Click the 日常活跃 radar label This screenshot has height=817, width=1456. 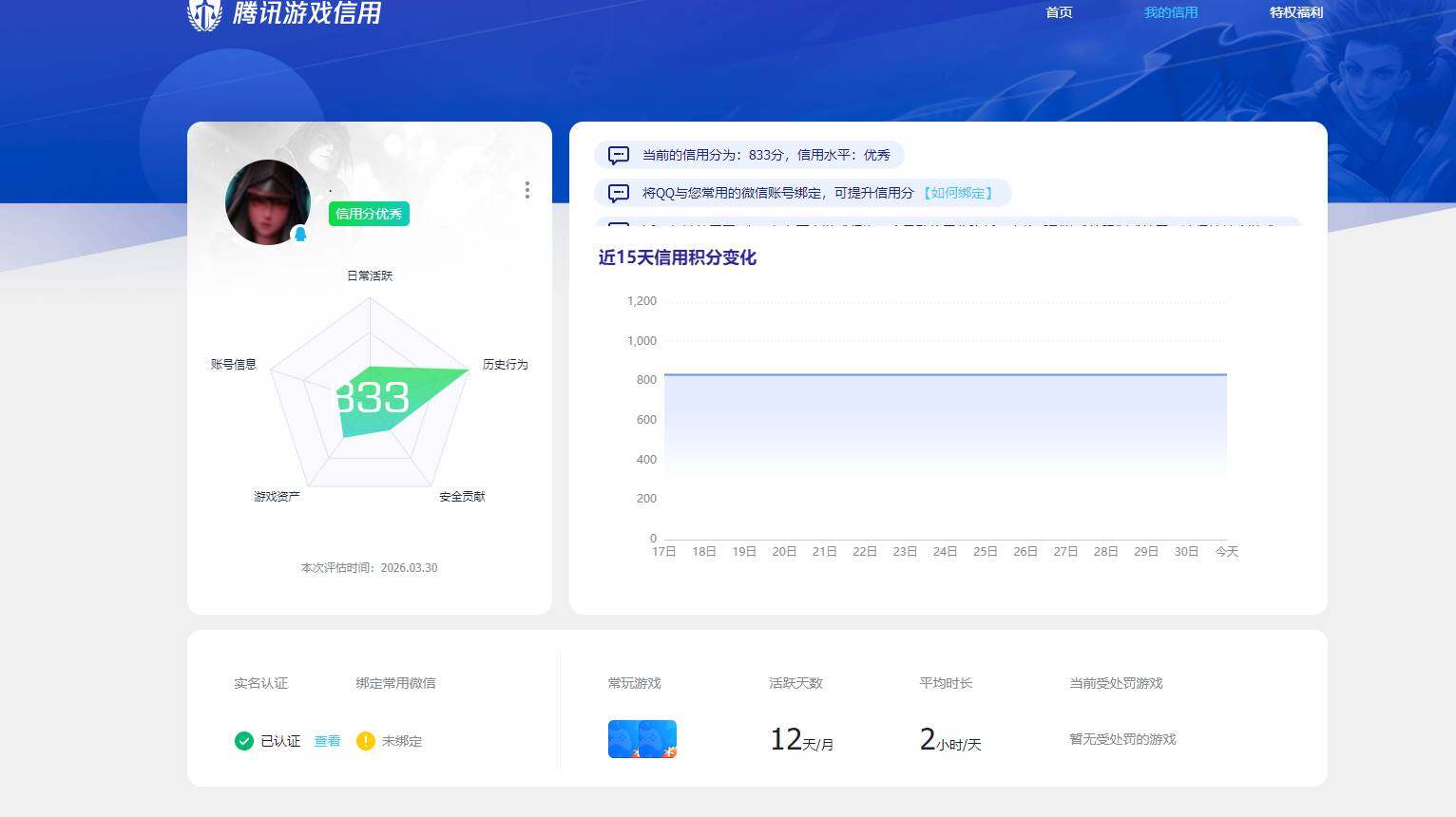coord(370,275)
